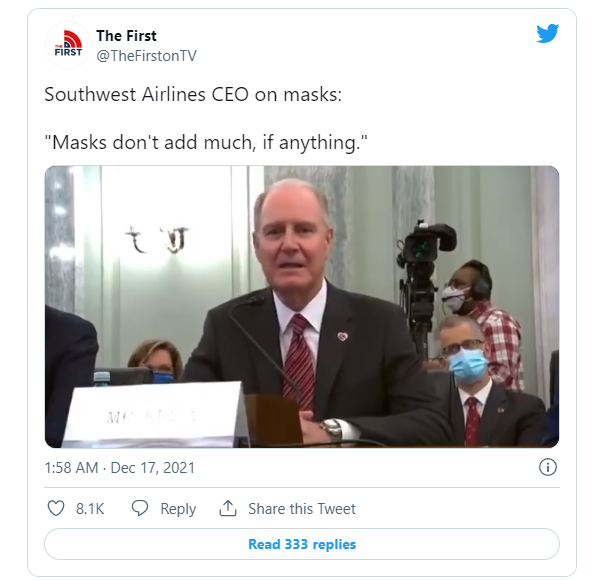Click the share arrow icon
604x580 pixels.
(227, 509)
